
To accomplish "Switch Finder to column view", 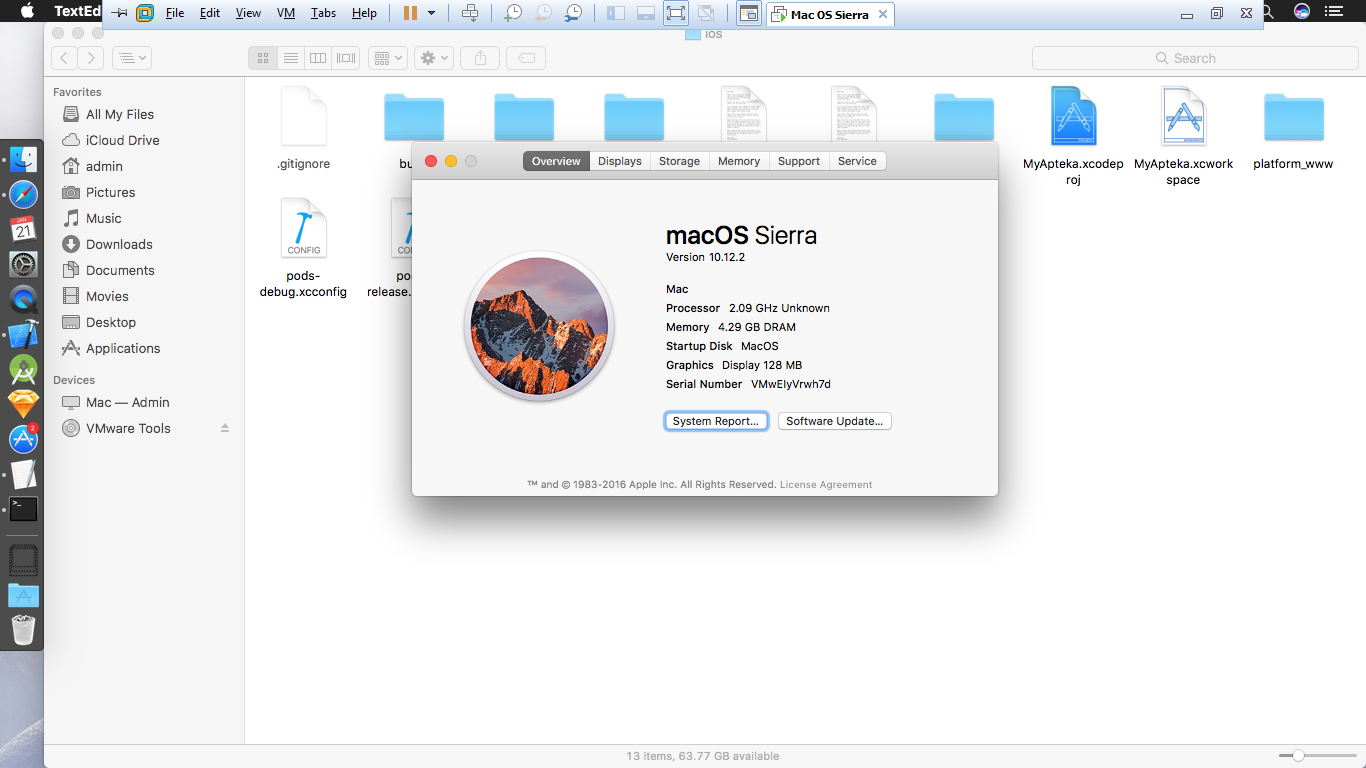I will click(319, 58).
